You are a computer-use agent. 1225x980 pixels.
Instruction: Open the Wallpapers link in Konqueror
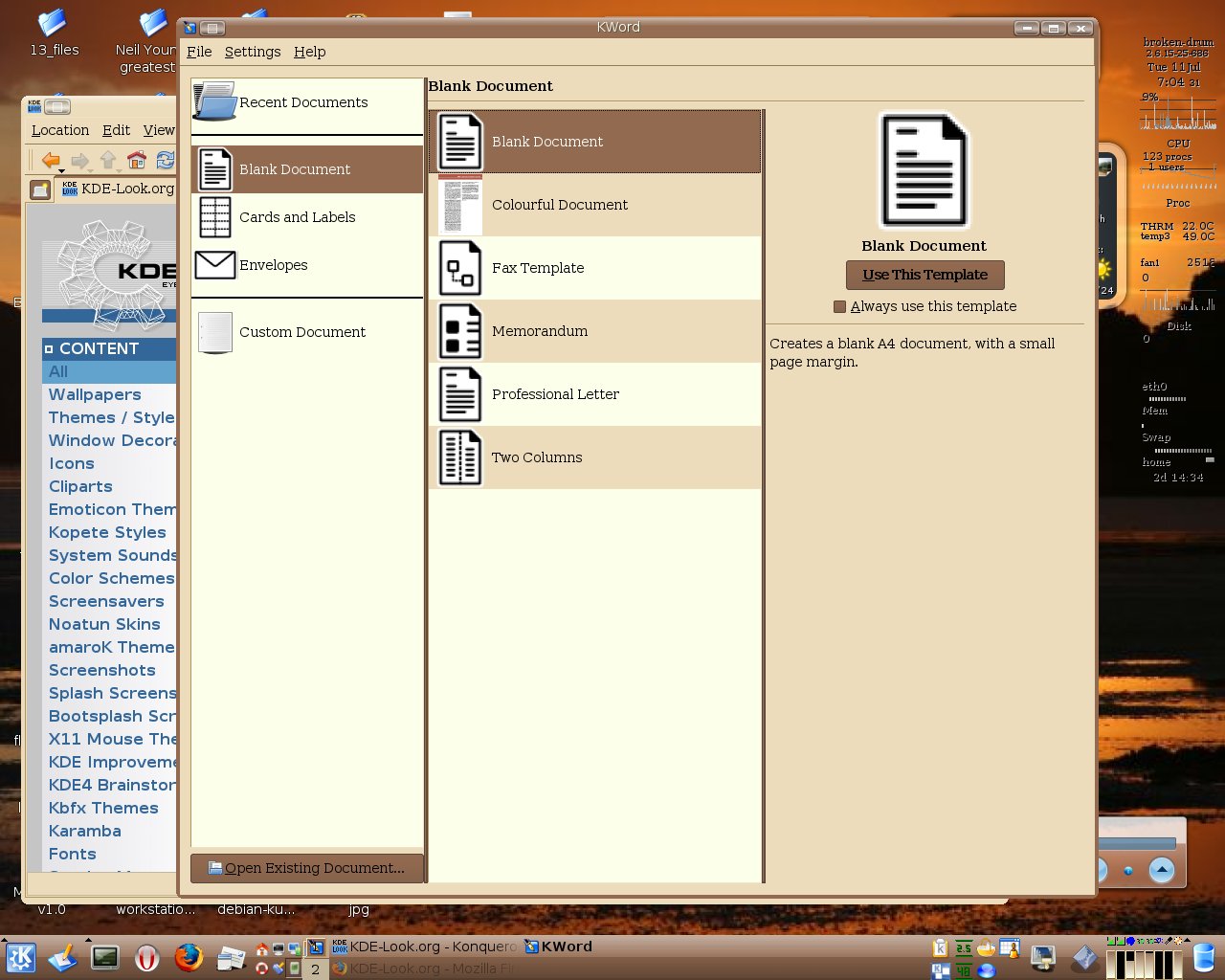95,394
